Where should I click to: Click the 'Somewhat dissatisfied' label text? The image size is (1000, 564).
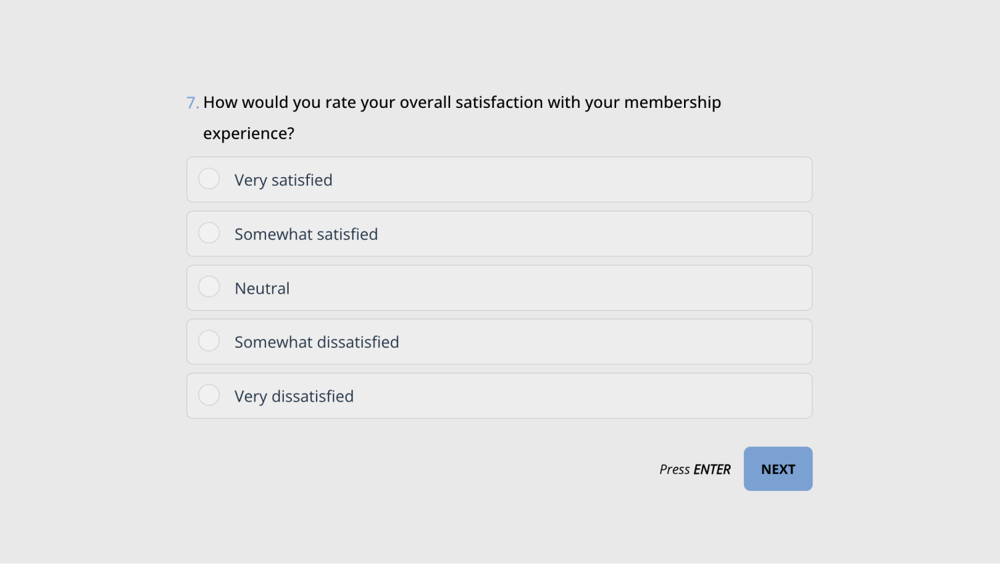coord(316,342)
